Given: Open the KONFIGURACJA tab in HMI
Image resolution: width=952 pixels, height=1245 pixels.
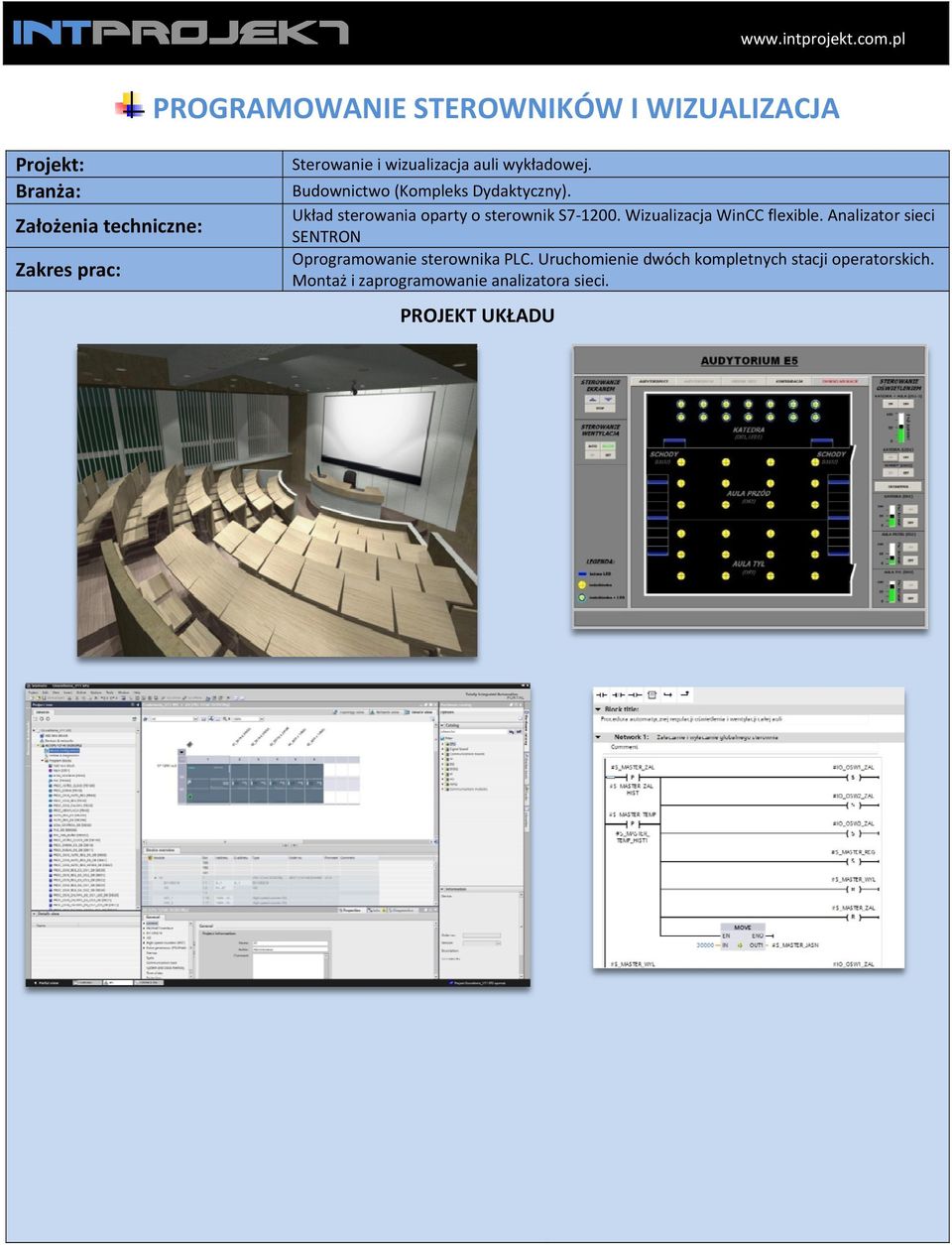Looking at the screenshot, I should click(x=789, y=381).
